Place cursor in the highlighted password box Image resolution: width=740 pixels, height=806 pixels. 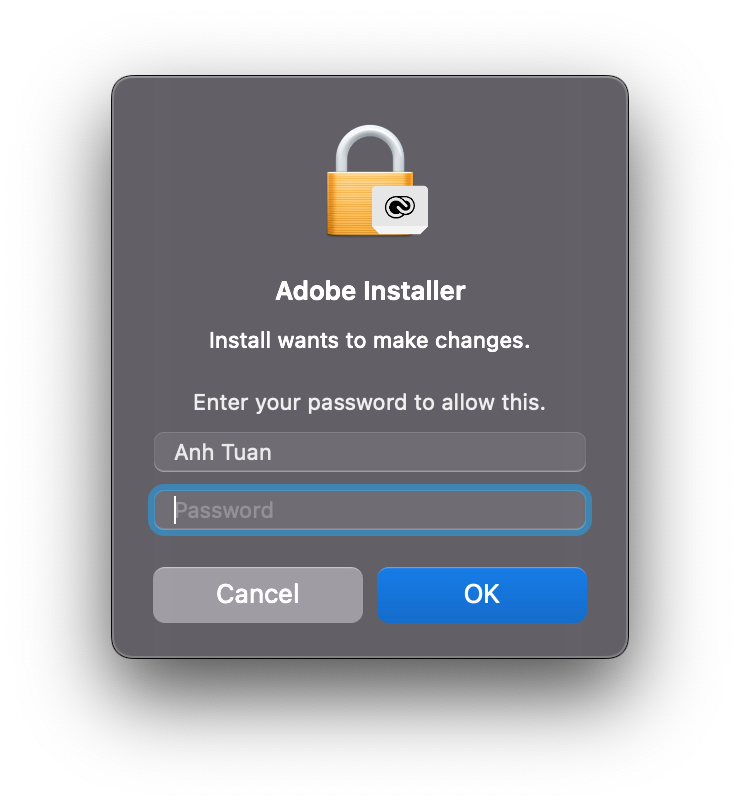point(370,510)
